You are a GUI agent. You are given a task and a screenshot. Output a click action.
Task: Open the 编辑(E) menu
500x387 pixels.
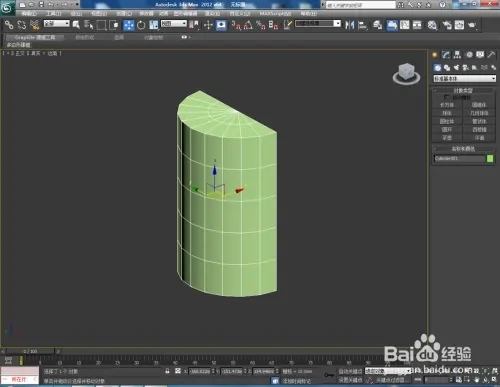pyautogui.click(x=29, y=14)
